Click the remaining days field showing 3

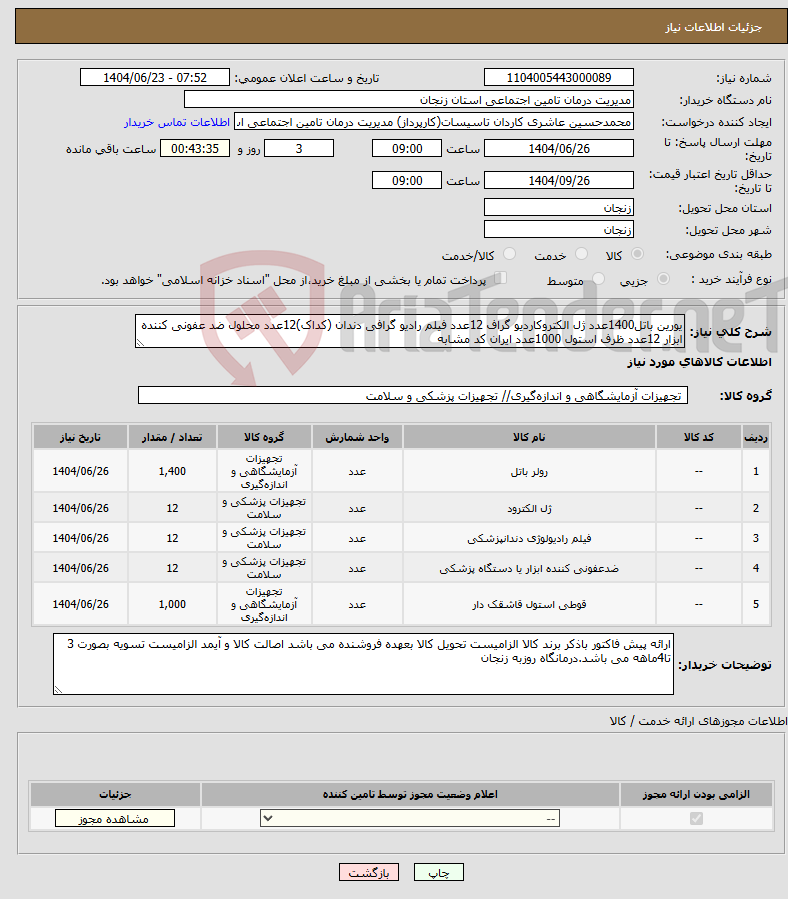[299, 148]
